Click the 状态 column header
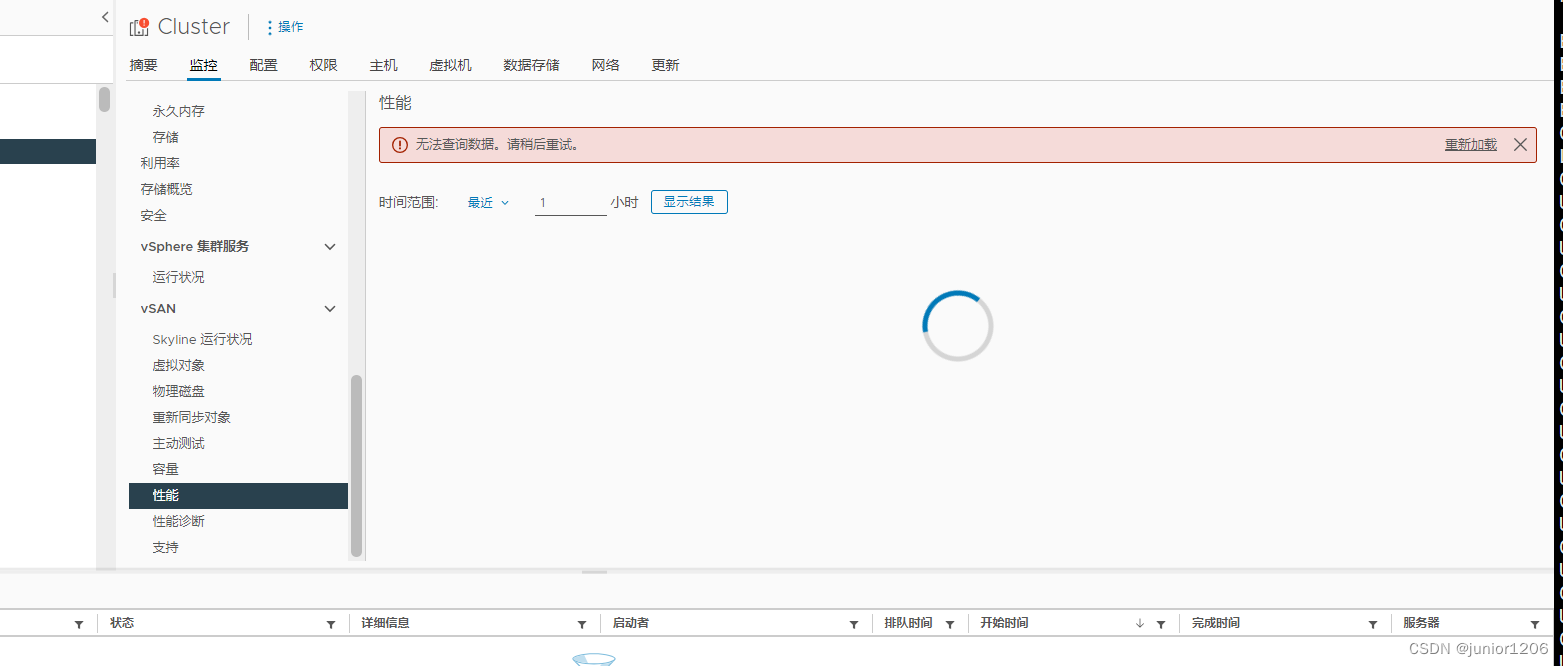This screenshot has height=666, width=1563. click(x=122, y=623)
